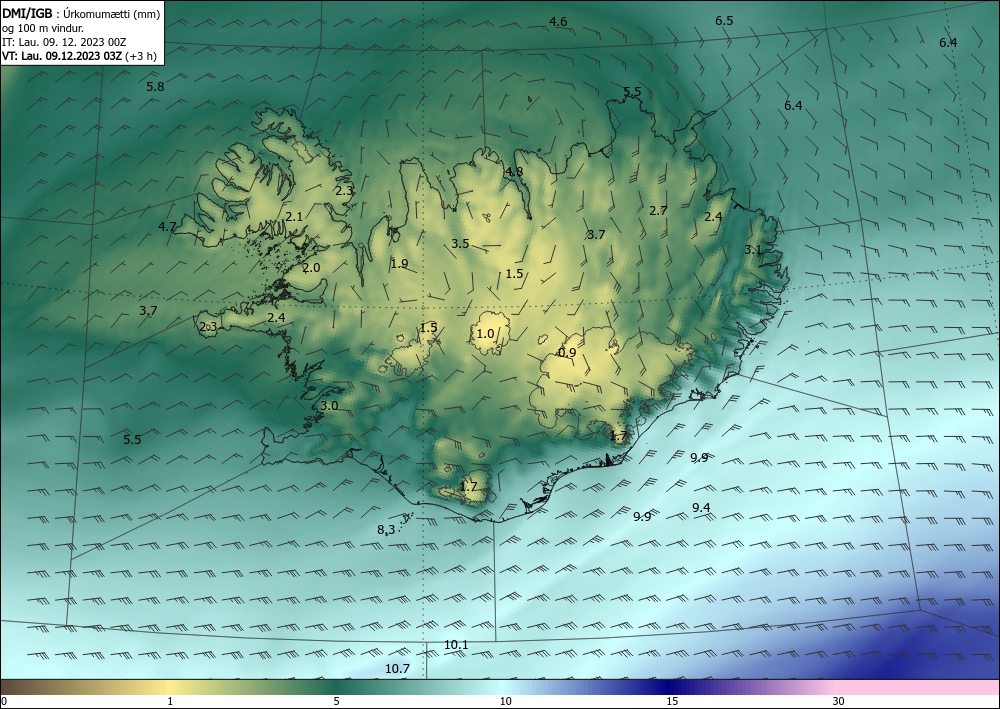This screenshot has height=709, width=1000.
Task: Click the 2.0 map value
Action: pyautogui.click(x=311, y=268)
